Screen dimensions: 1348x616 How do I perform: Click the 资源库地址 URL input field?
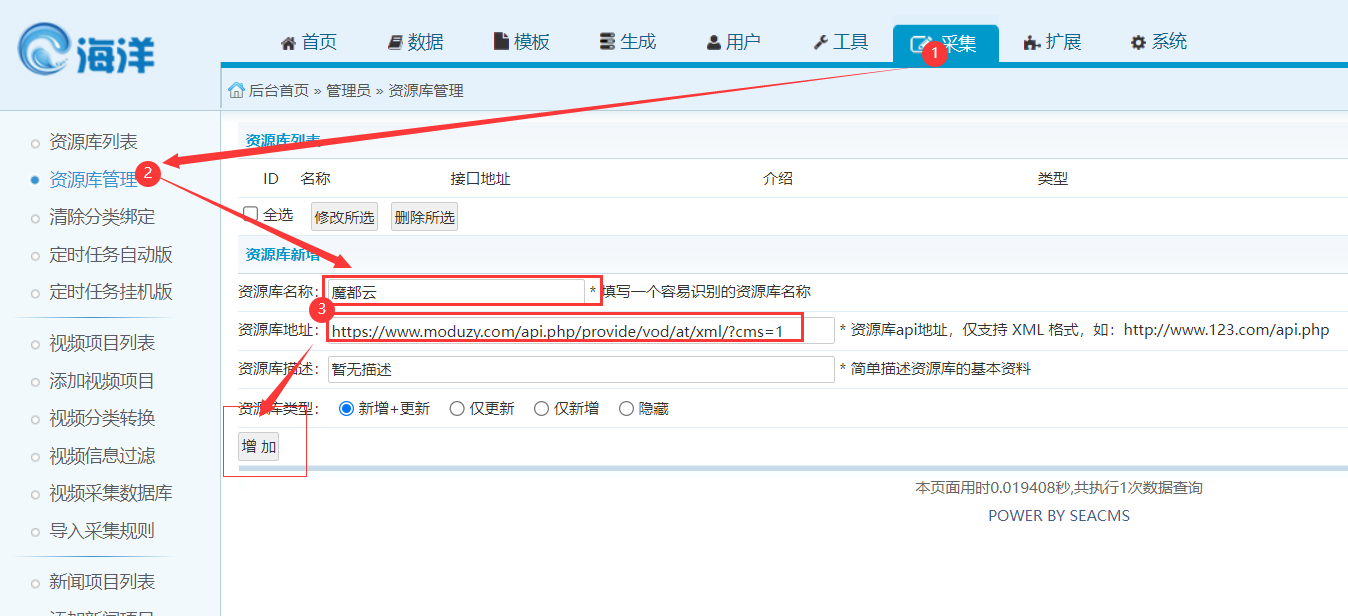[x=580, y=331]
